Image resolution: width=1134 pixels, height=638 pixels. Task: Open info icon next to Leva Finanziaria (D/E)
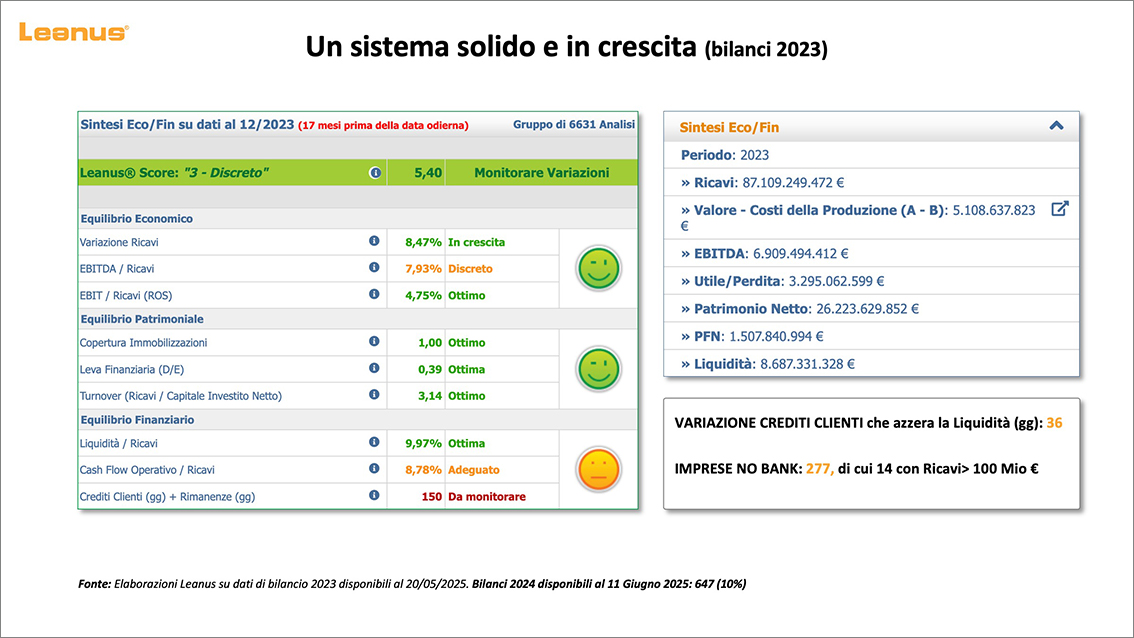coord(374,368)
